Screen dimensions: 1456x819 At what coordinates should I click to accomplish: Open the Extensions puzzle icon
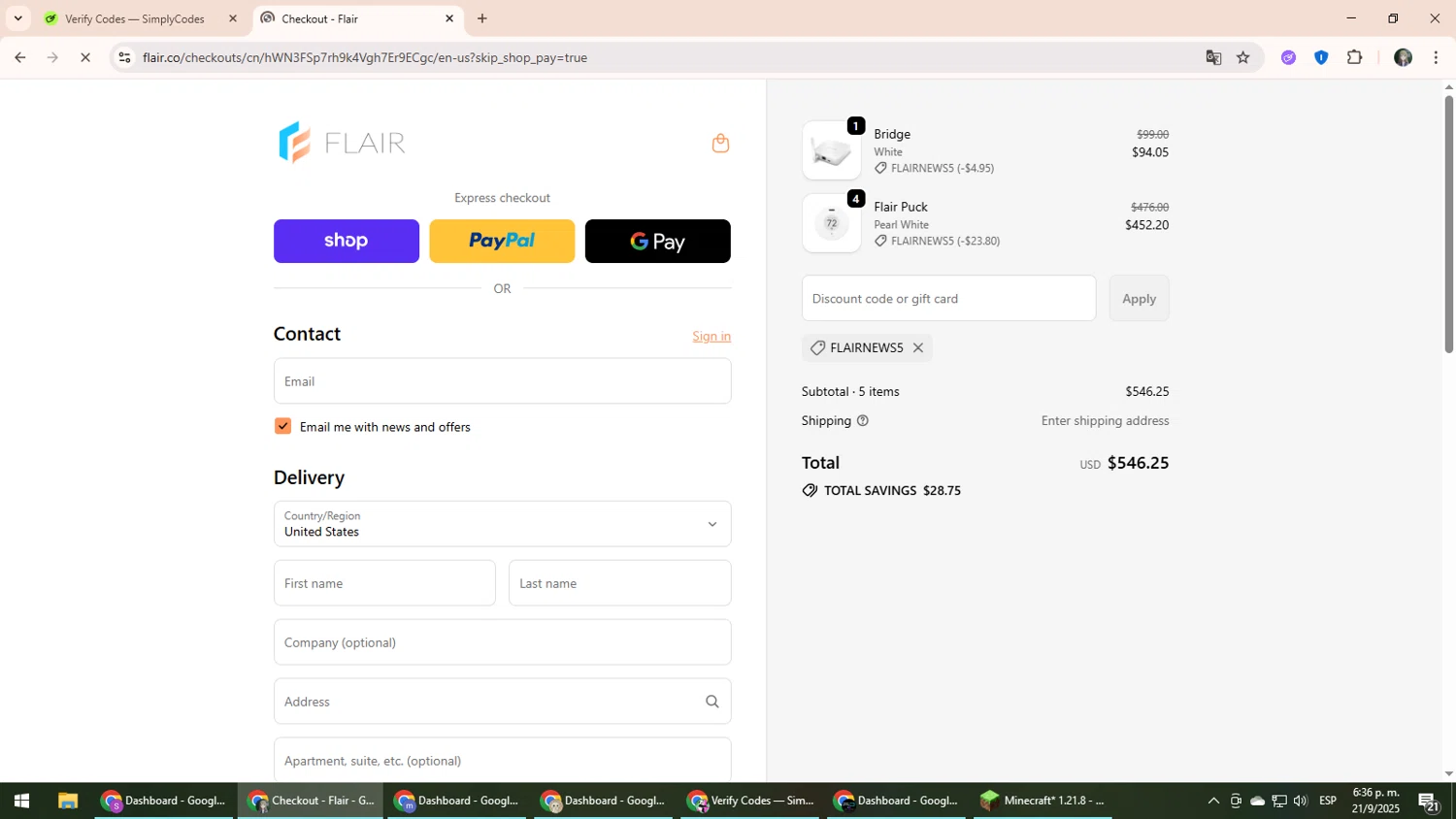click(1355, 57)
